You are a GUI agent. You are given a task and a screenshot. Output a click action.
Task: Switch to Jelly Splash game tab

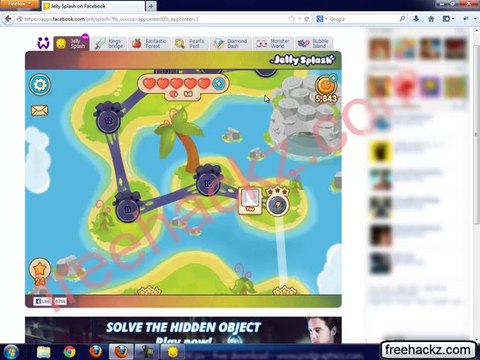(71, 43)
